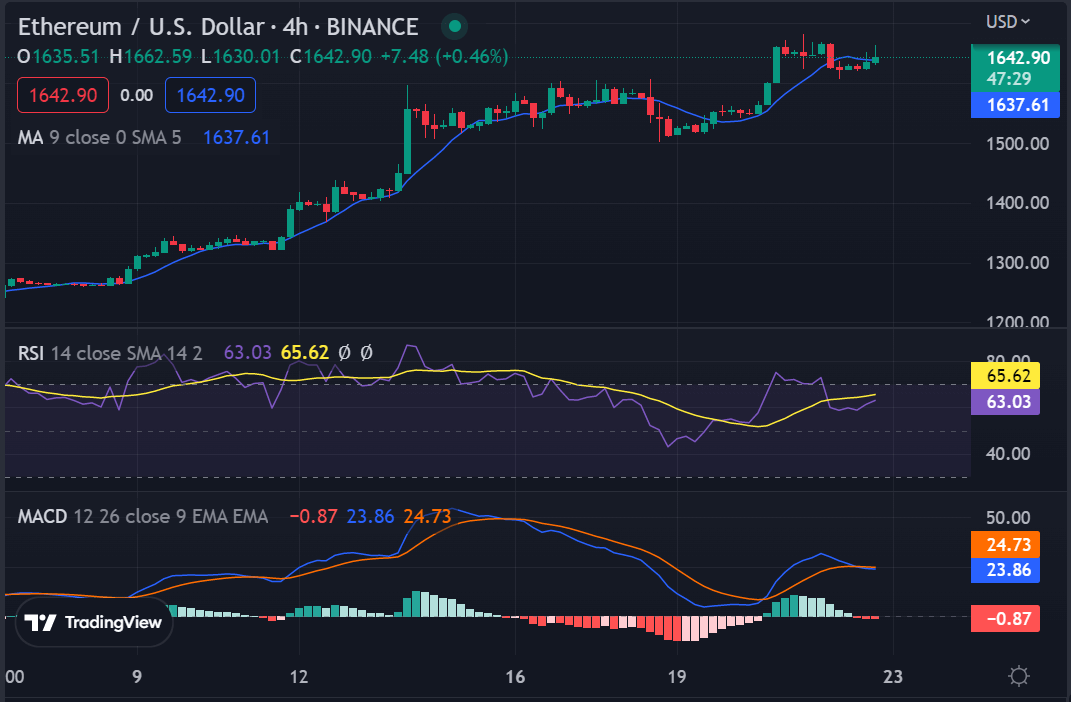Click the blue 1642.90 buy price box
The image size is (1071, 702).
click(210, 96)
